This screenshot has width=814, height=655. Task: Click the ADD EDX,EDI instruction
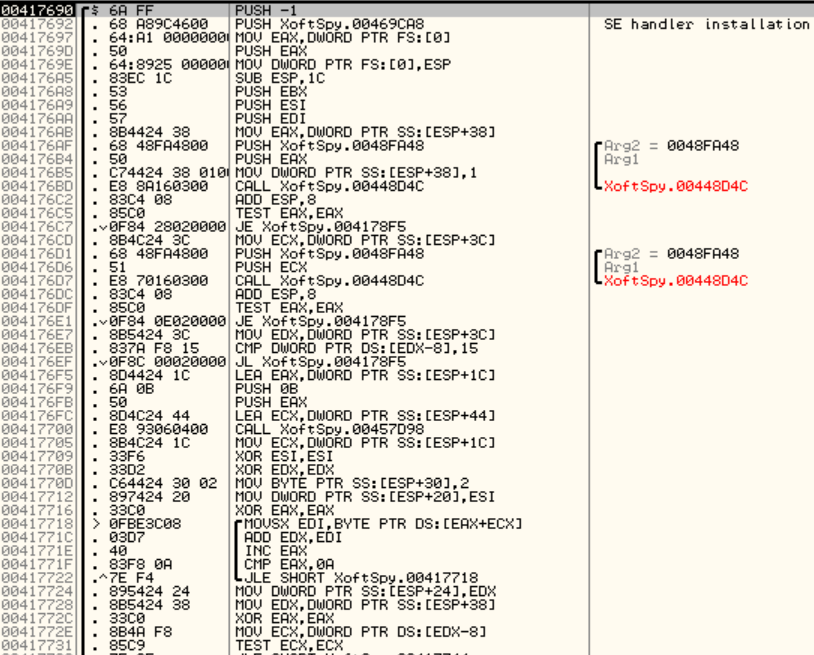click(x=293, y=537)
